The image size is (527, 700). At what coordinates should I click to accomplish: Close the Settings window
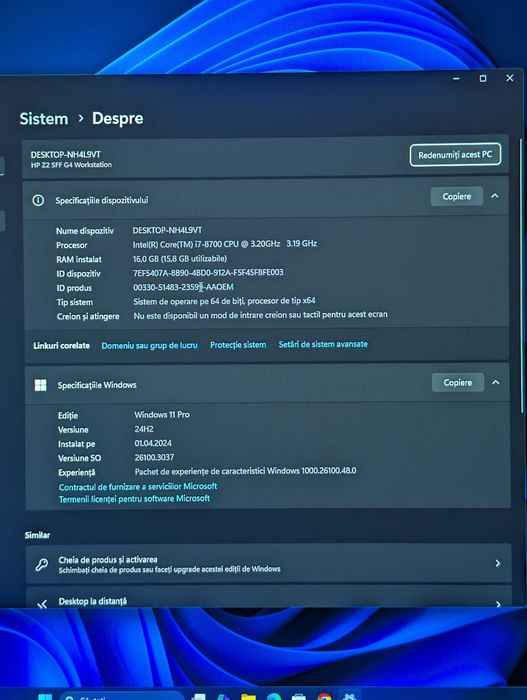pyautogui.click(x=510, y=78)
